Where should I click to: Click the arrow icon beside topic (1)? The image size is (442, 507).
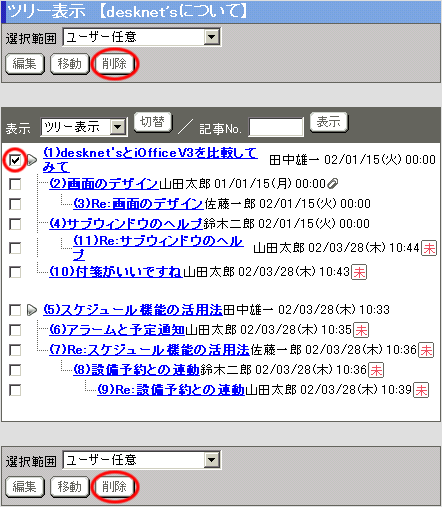(x=32, y=160)
